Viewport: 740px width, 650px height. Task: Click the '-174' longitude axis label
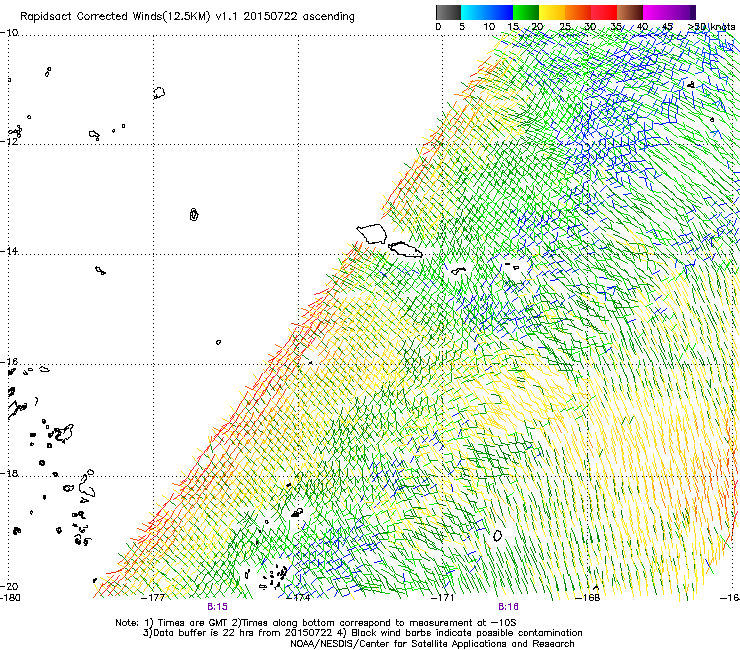pyautogui.click(x=298, y=598)
